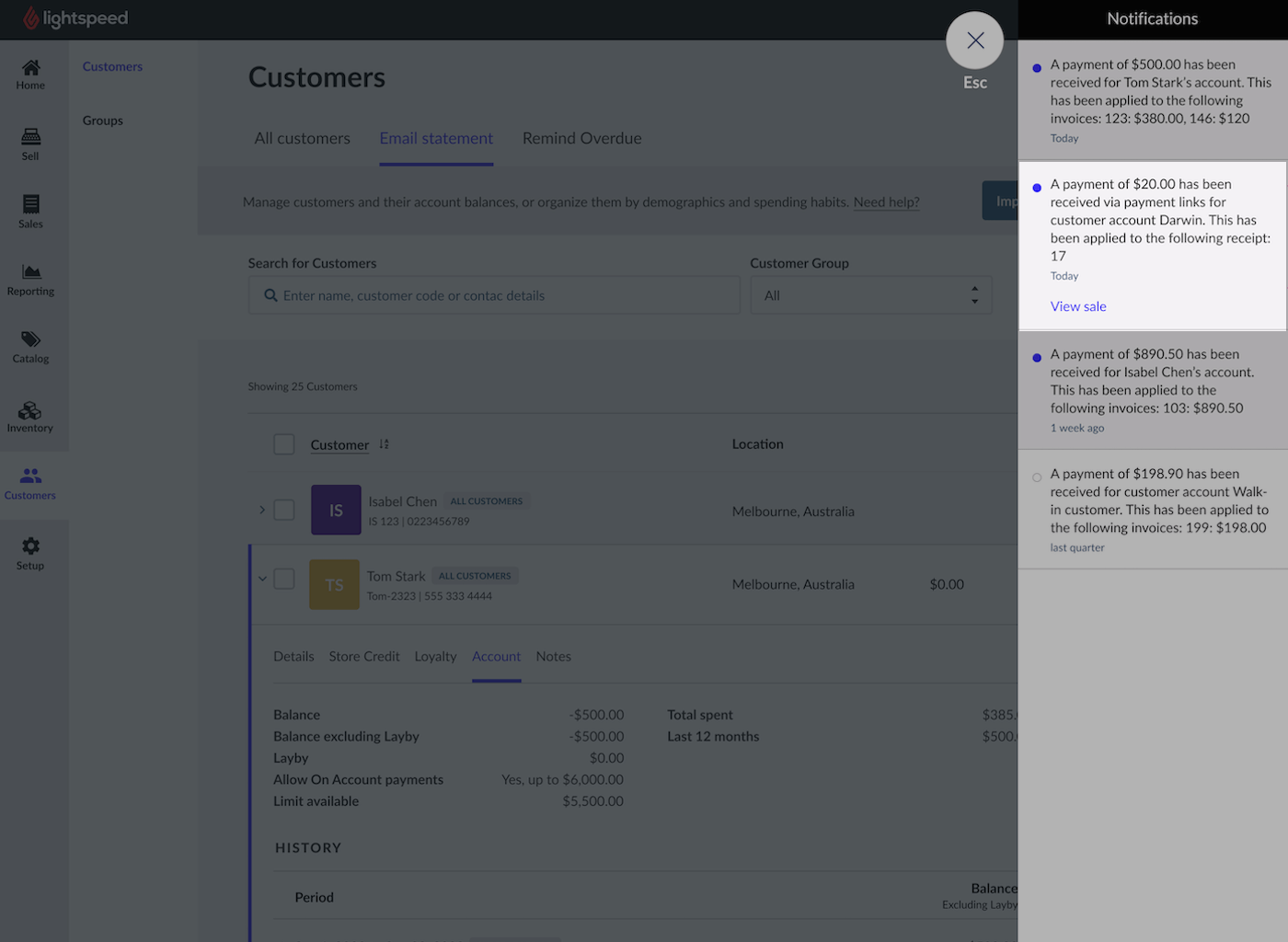Click View sale link in notification
Screen dimensions: 1288x942
click(1078, 306)
